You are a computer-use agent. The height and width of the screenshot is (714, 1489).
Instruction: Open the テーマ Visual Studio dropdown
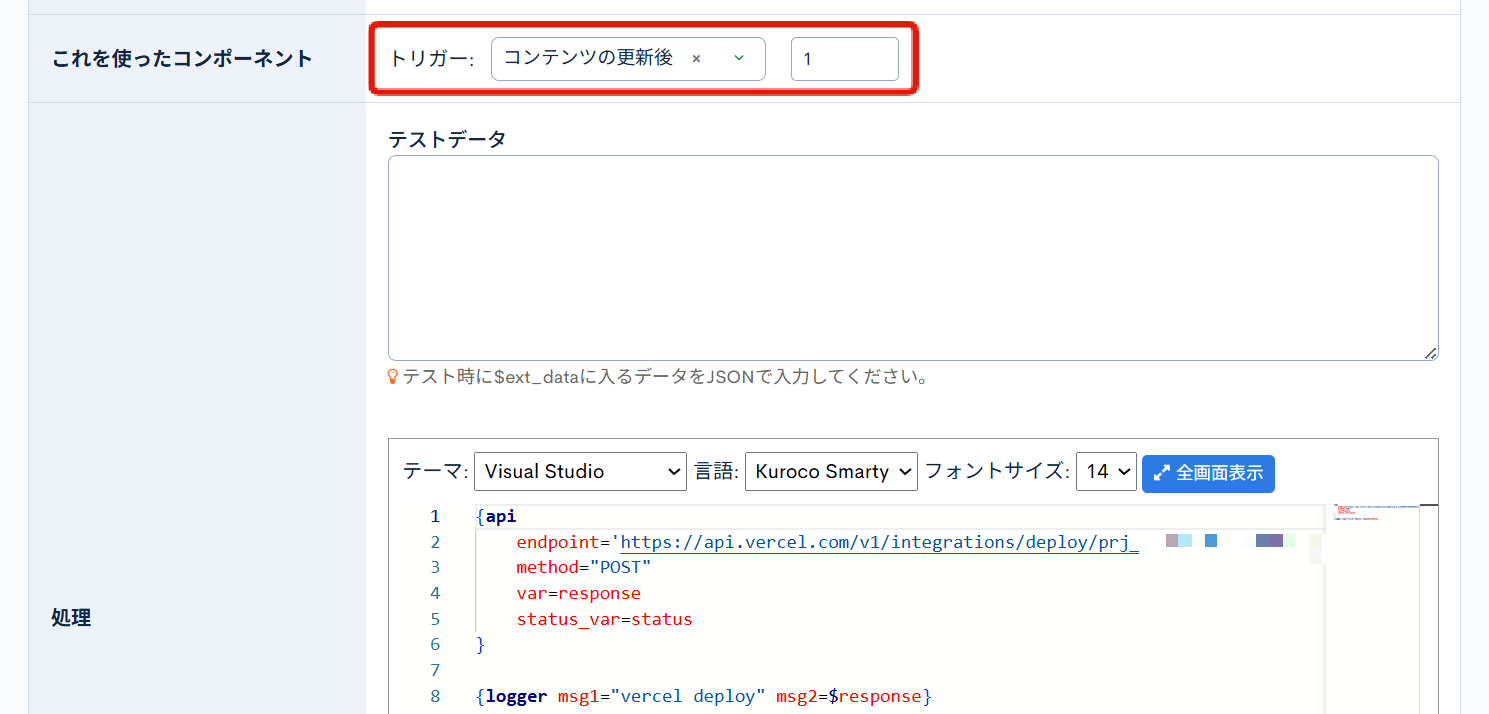580,472
